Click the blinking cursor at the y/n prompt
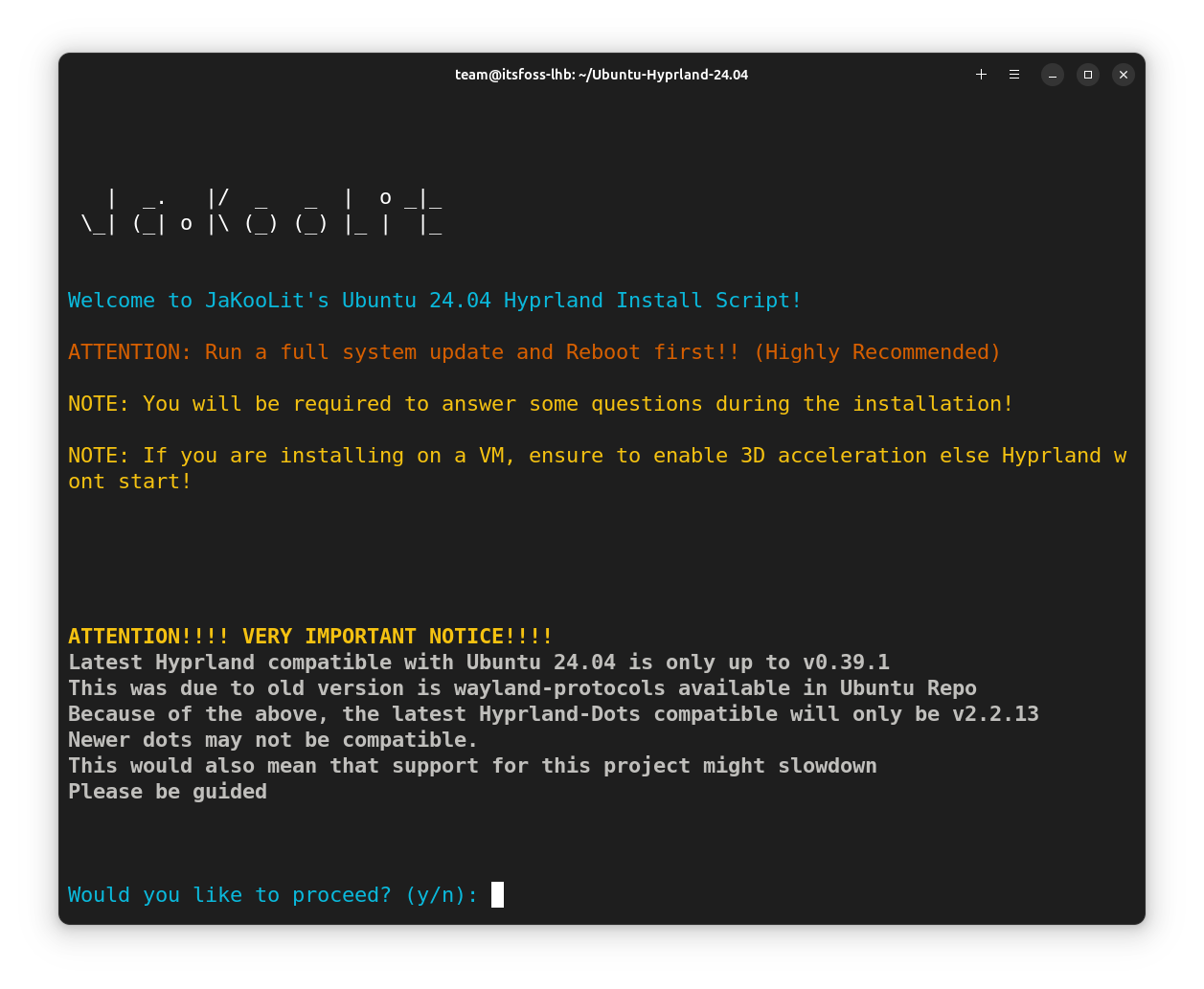Screen dimensions: 1204x989 [x=498, y=894]
